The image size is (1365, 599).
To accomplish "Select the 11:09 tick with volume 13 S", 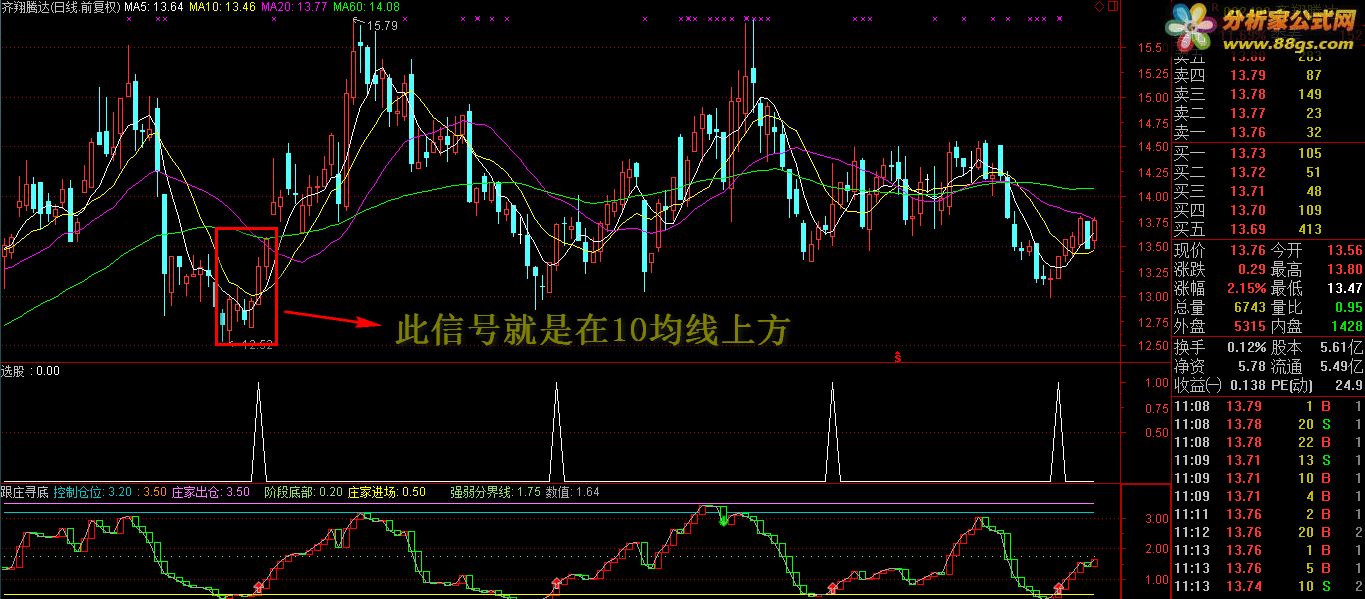I will [1268, 460].
